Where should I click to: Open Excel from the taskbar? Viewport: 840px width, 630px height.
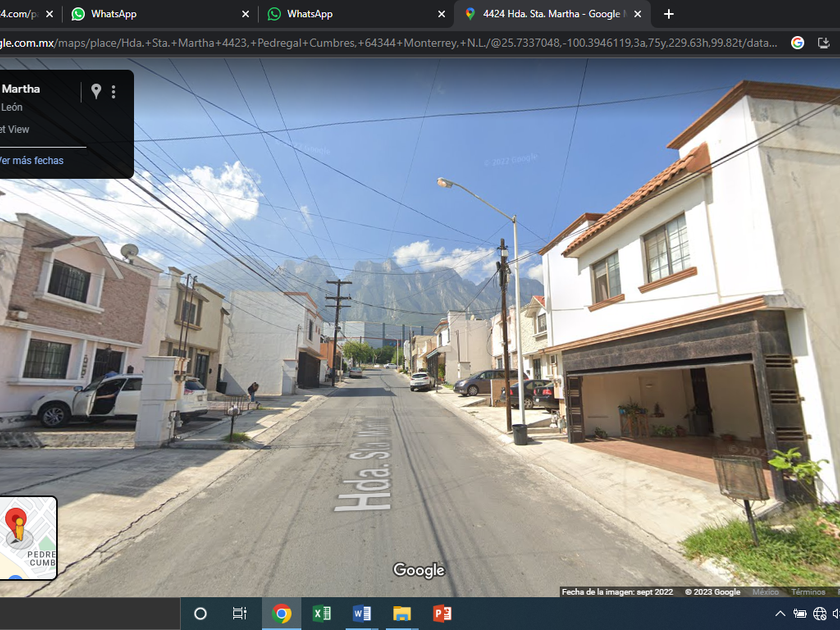(x=321, y=613)
